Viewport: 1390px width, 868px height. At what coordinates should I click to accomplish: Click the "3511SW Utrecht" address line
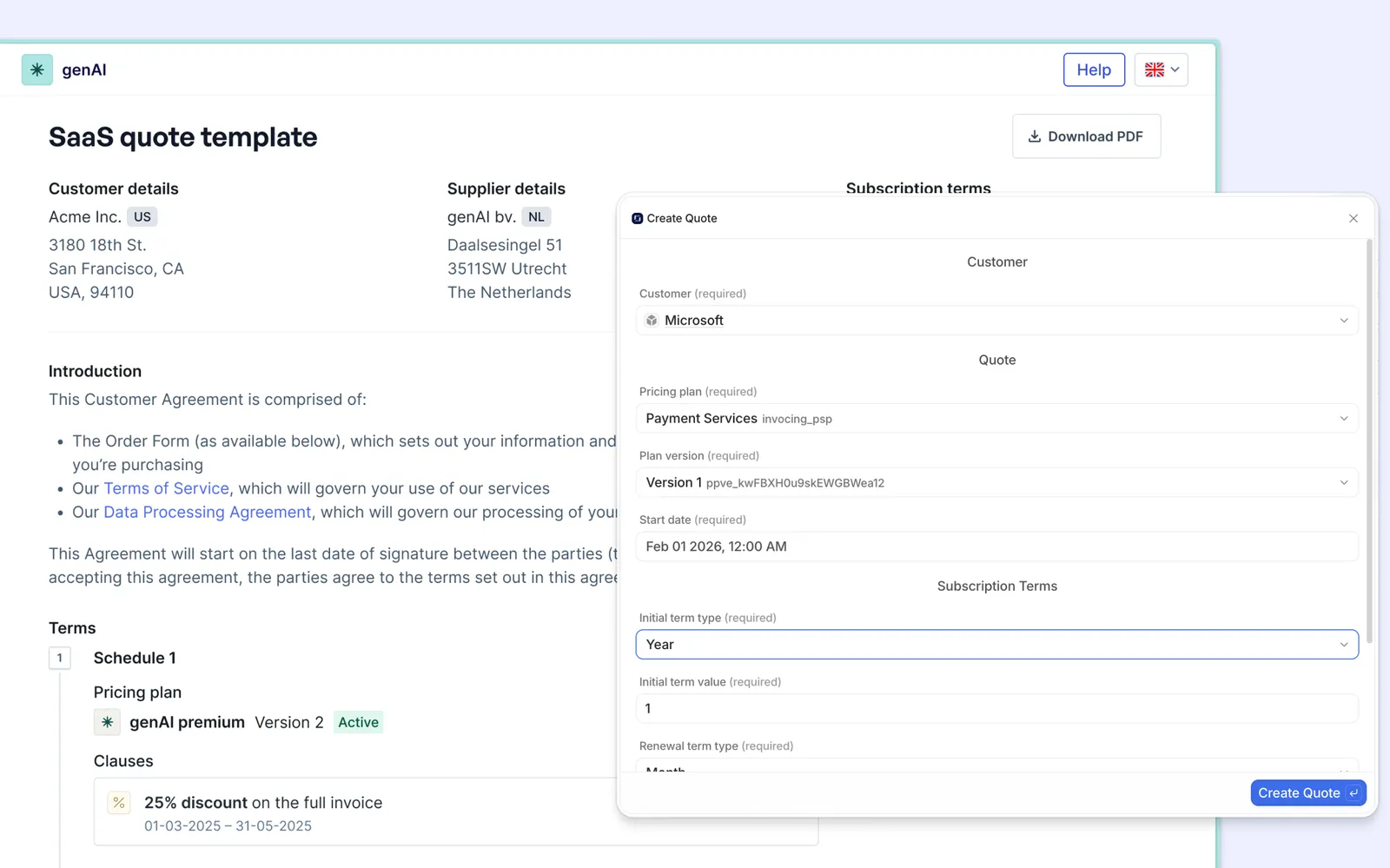click(x=506, y=269)
